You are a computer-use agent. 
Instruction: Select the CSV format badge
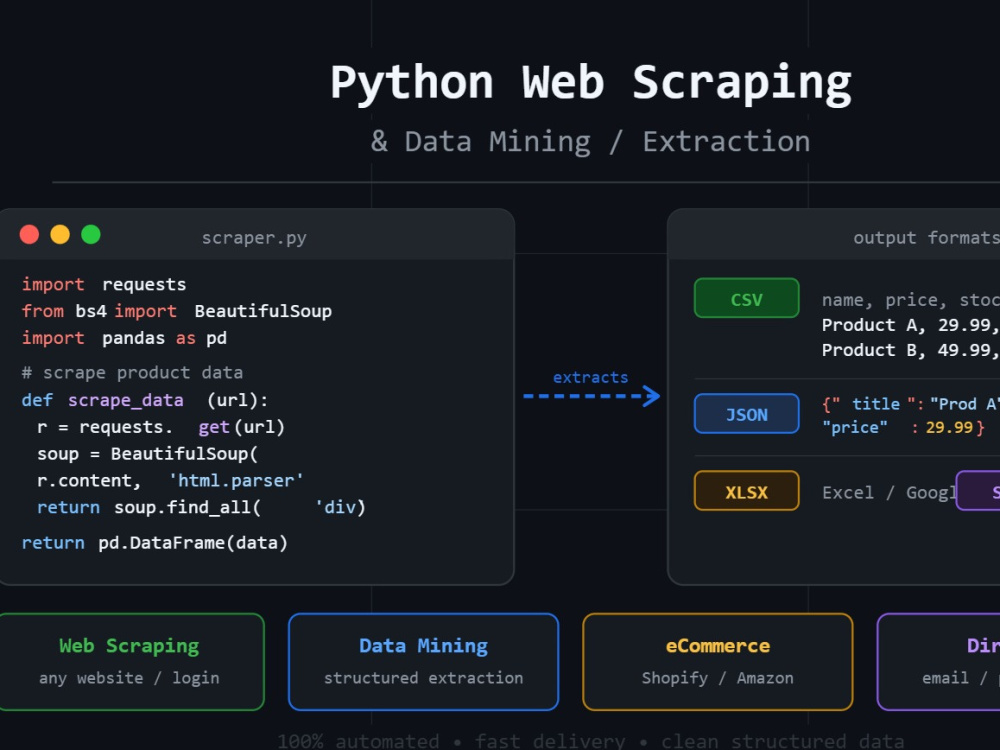pyautogui.click(x=746, y=298)
